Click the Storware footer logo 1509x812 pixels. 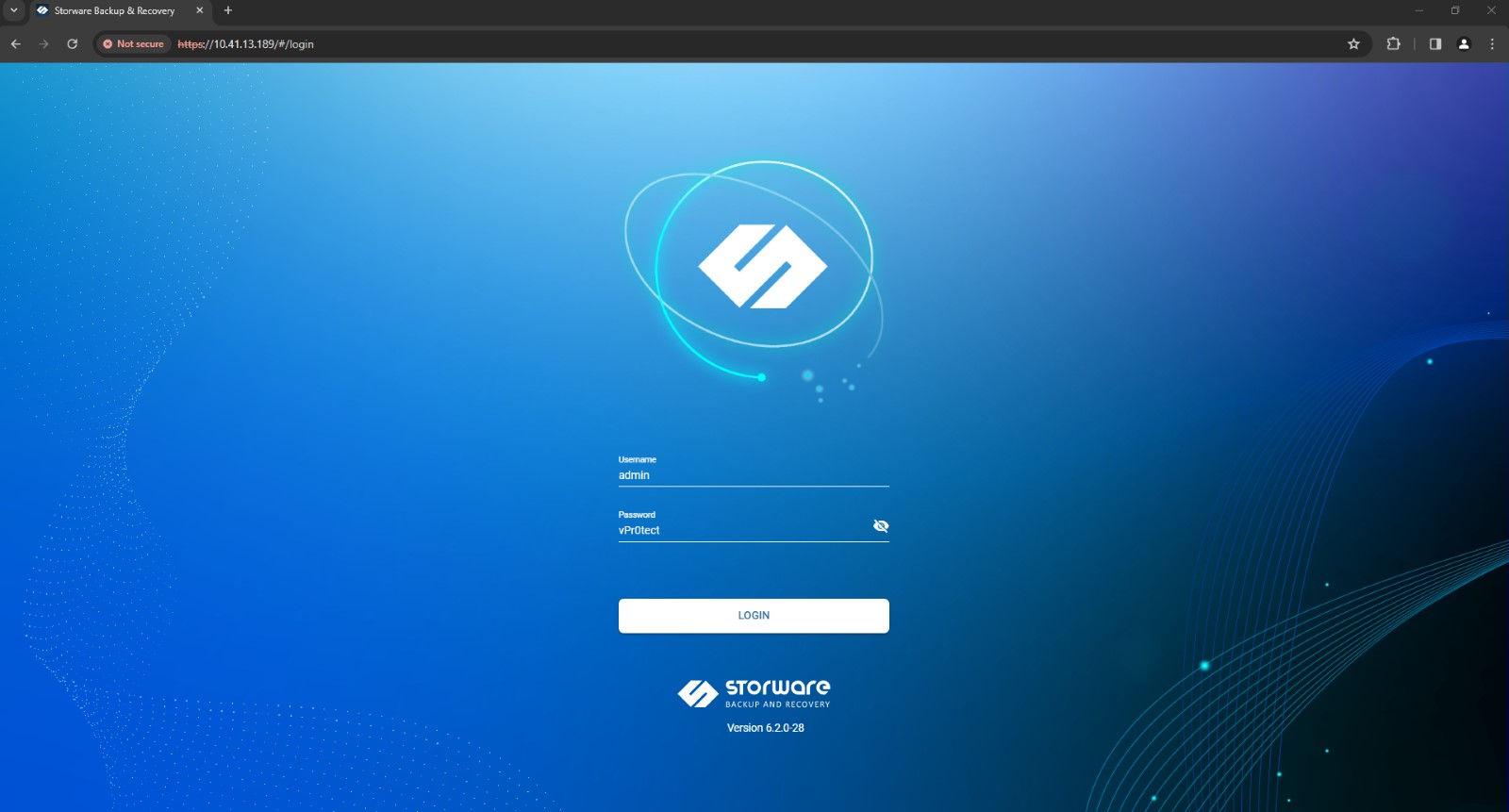(x=754, y=693)
